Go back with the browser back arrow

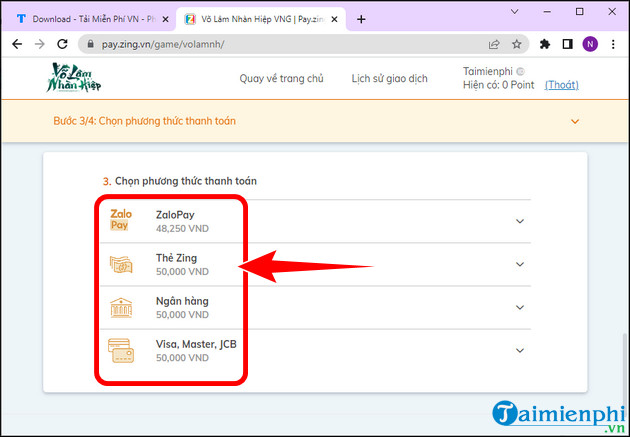coord(17,44)
